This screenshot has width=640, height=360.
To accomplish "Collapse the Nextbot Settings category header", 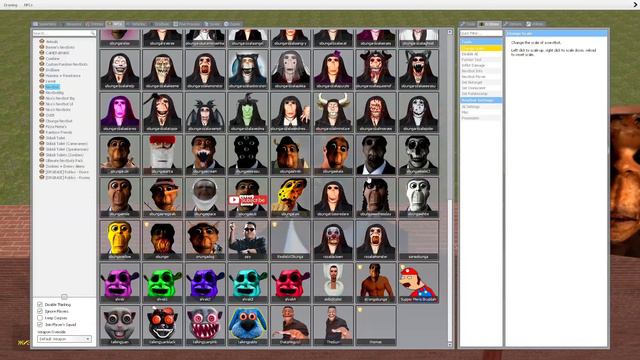I will pyautogui.click(x=481, y=100).
